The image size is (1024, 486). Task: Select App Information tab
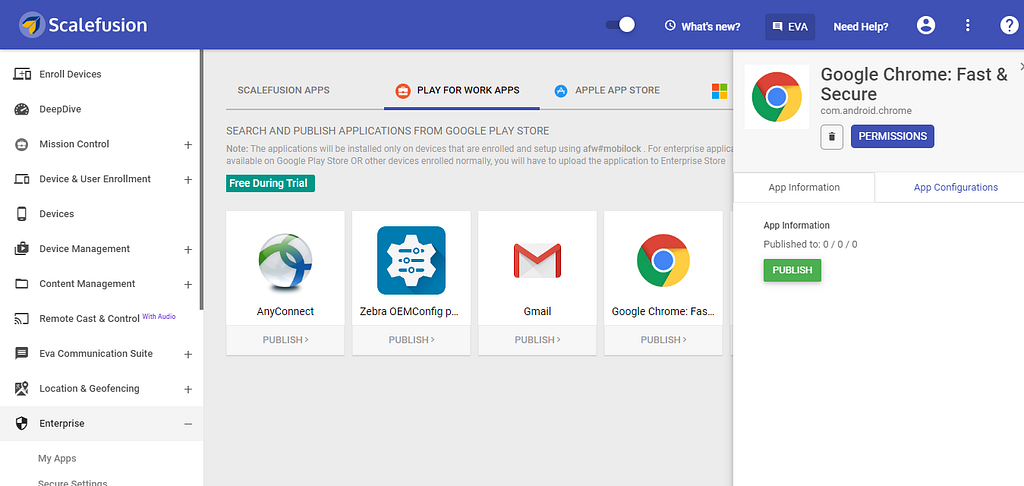click(804, 187)
